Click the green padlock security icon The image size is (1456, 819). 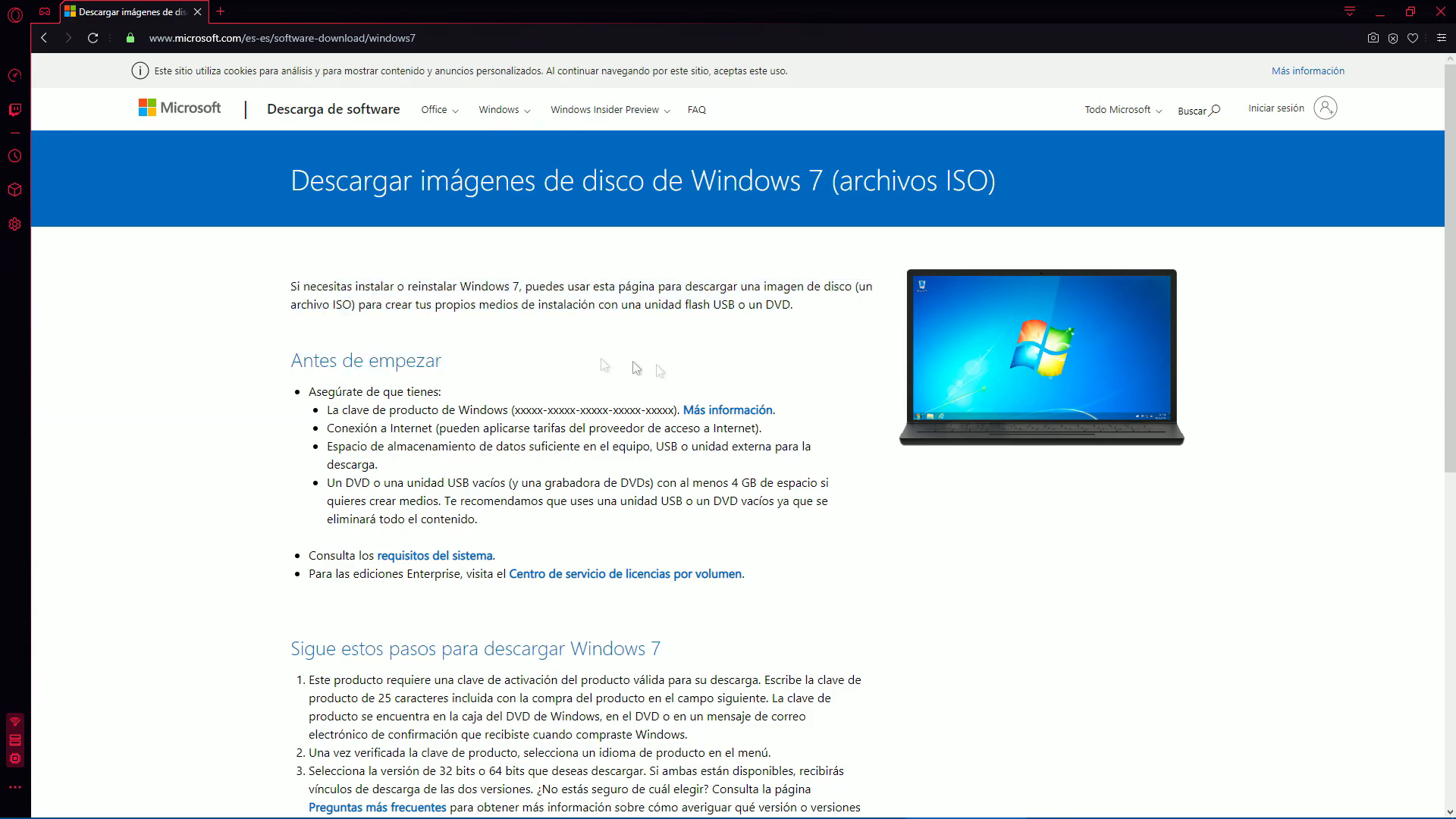(x=130, y=38)
